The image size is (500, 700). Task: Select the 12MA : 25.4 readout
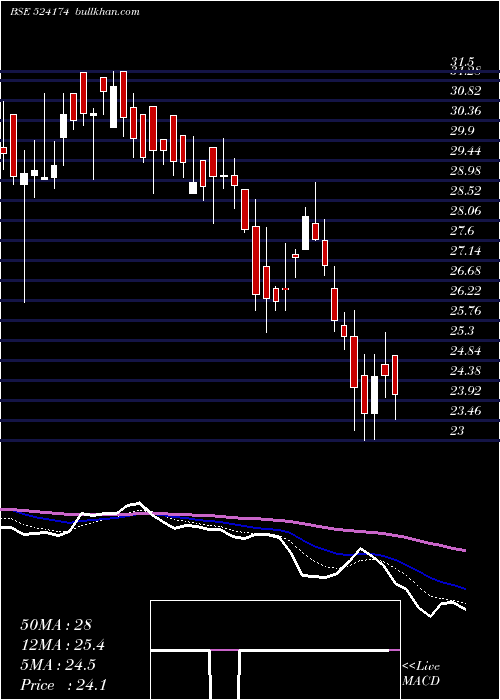(x=63, y=645)
